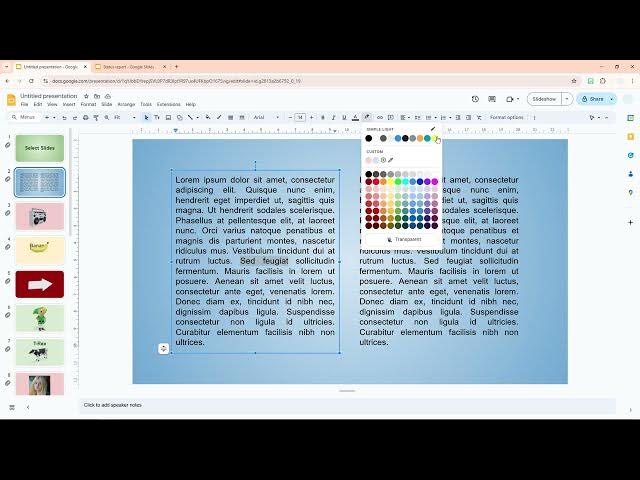The width and height of the screenshot is (640, 480).
Task: Select the Paint format tool
Action: [96, 118]
